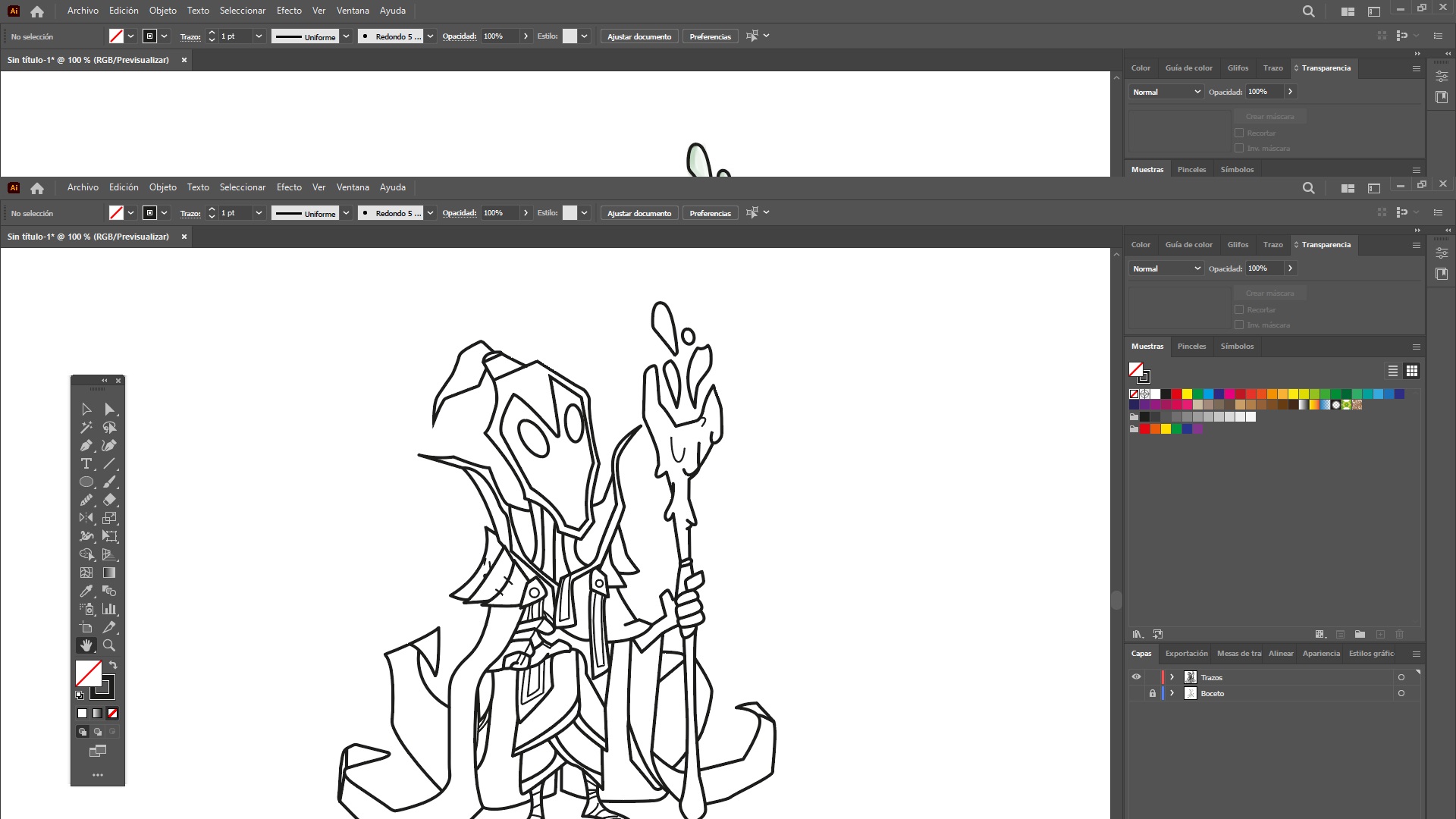Select the Type tool
1456x819 pixels.
(86, 464)
